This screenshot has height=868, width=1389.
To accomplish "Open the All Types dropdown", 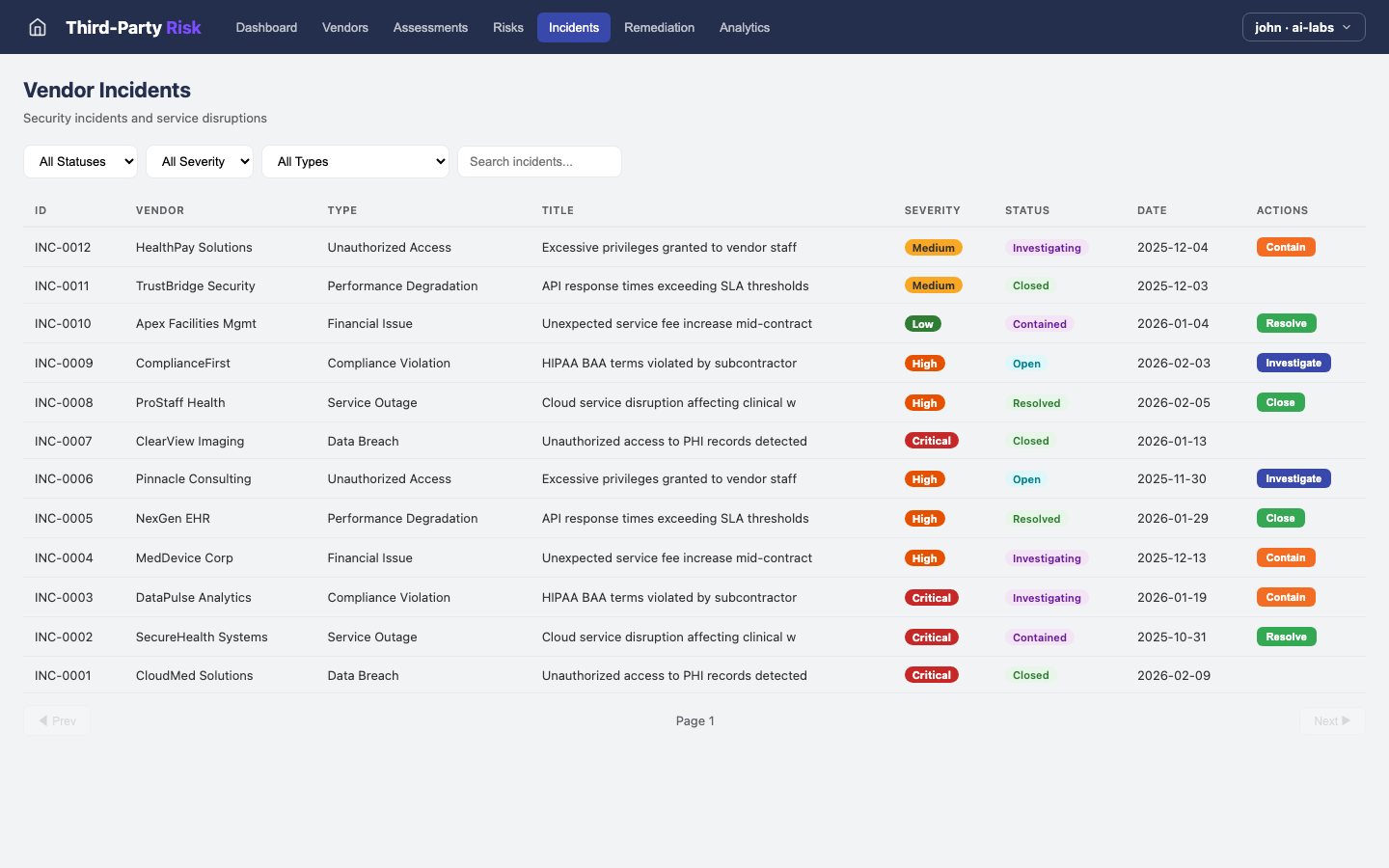I will pos(355,161).
